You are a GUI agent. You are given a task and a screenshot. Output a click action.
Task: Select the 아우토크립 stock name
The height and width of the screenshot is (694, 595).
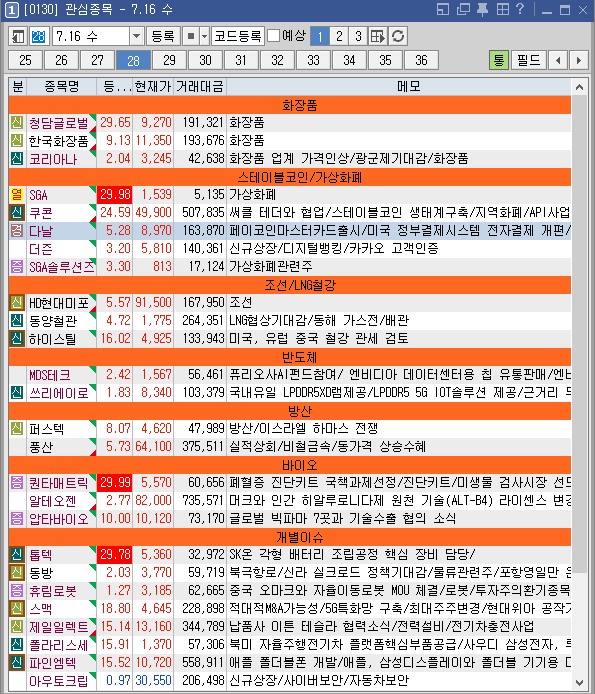pyautogui.click(x=58, y=681)
